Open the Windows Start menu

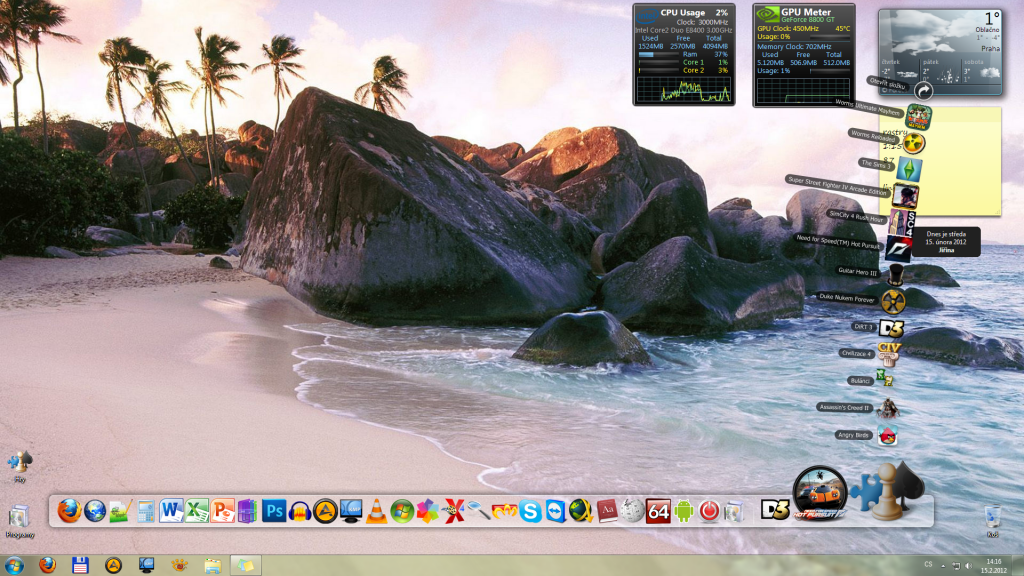[14, 566]
